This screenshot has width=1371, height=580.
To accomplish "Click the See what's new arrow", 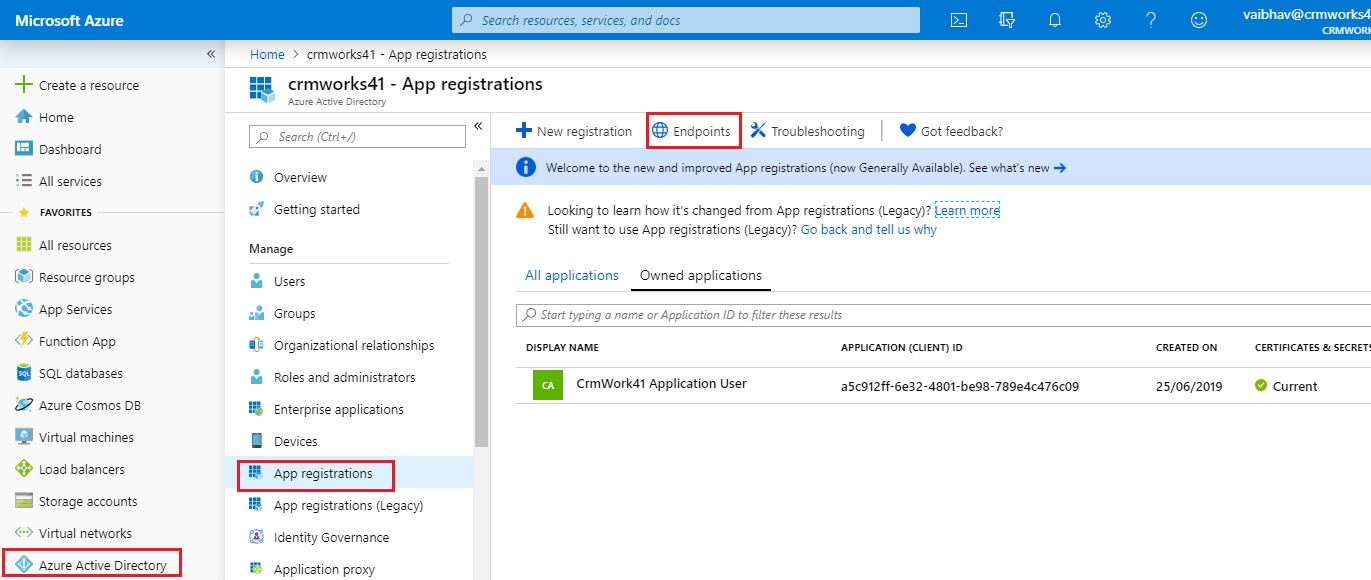I will [1060, 168].
